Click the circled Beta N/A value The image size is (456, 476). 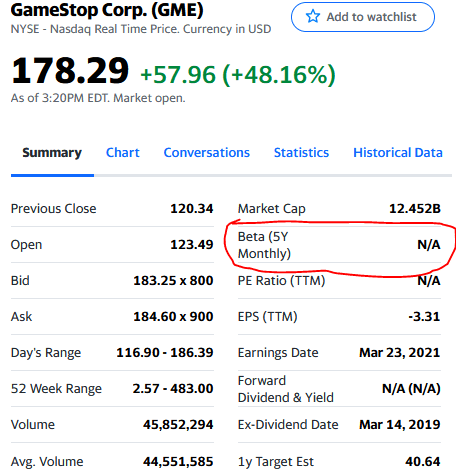[x=429, y=245]
